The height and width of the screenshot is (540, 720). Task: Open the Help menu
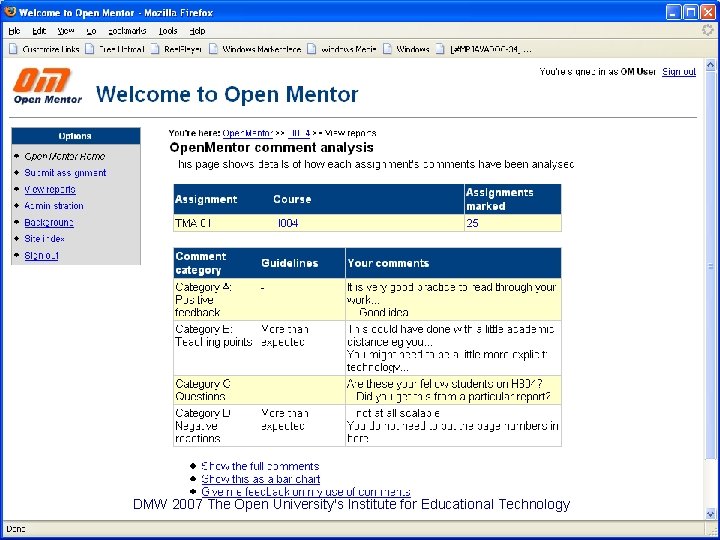pos(197,31)
